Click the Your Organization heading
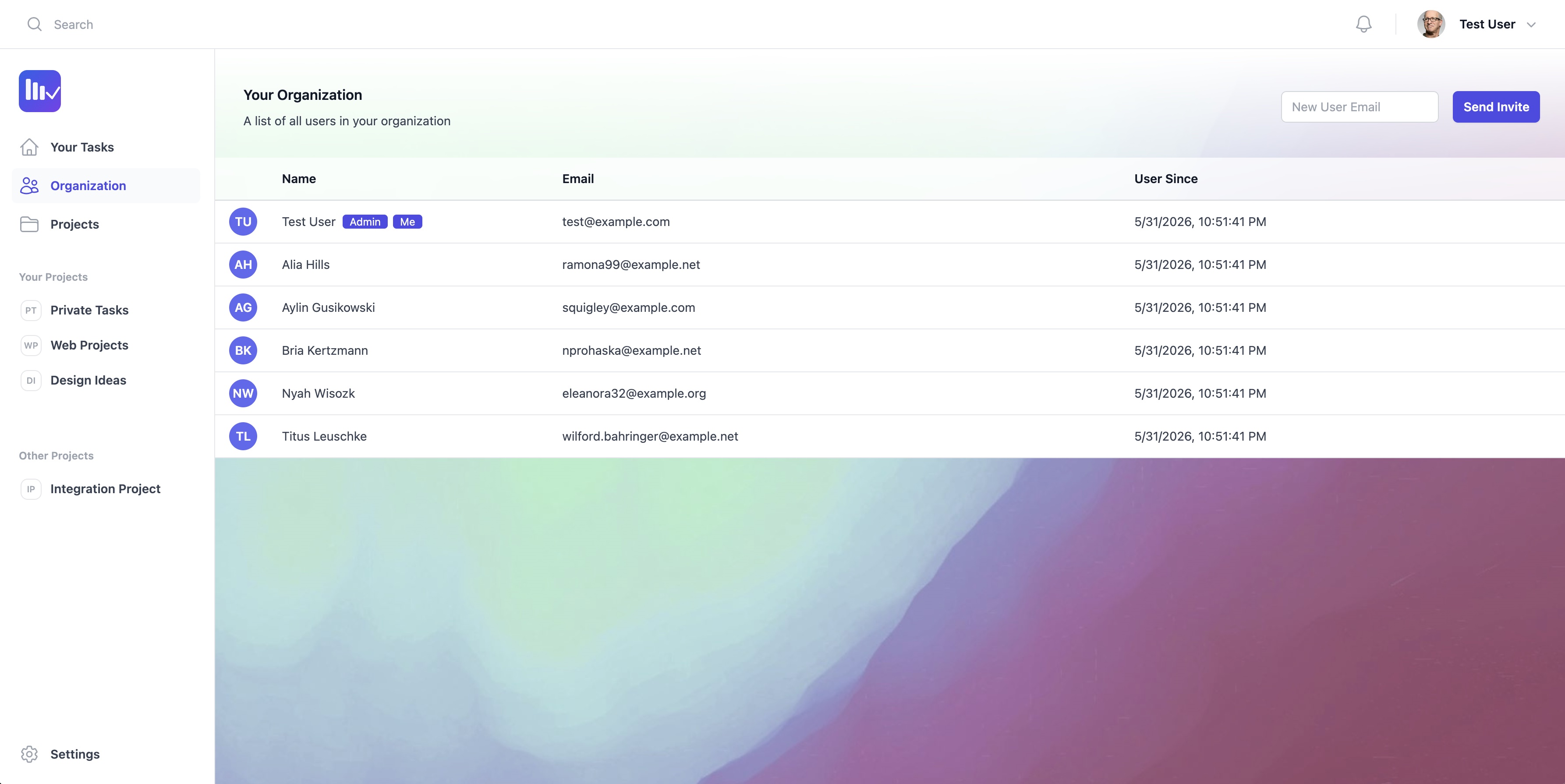This screenshot has width=1565, height=784. pos(303,95)
